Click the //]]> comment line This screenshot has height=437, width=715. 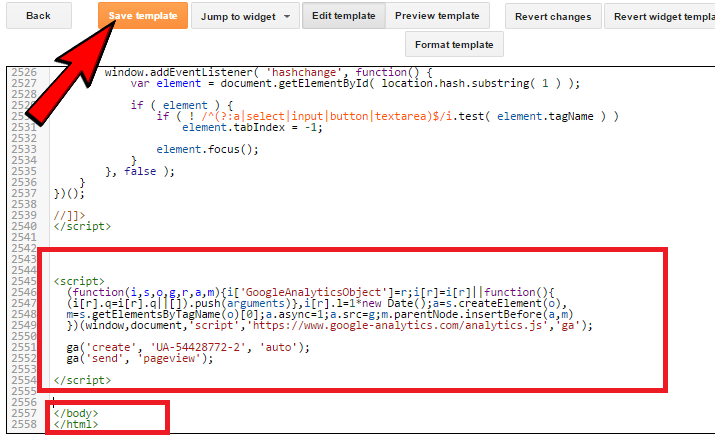pos(69,215)
